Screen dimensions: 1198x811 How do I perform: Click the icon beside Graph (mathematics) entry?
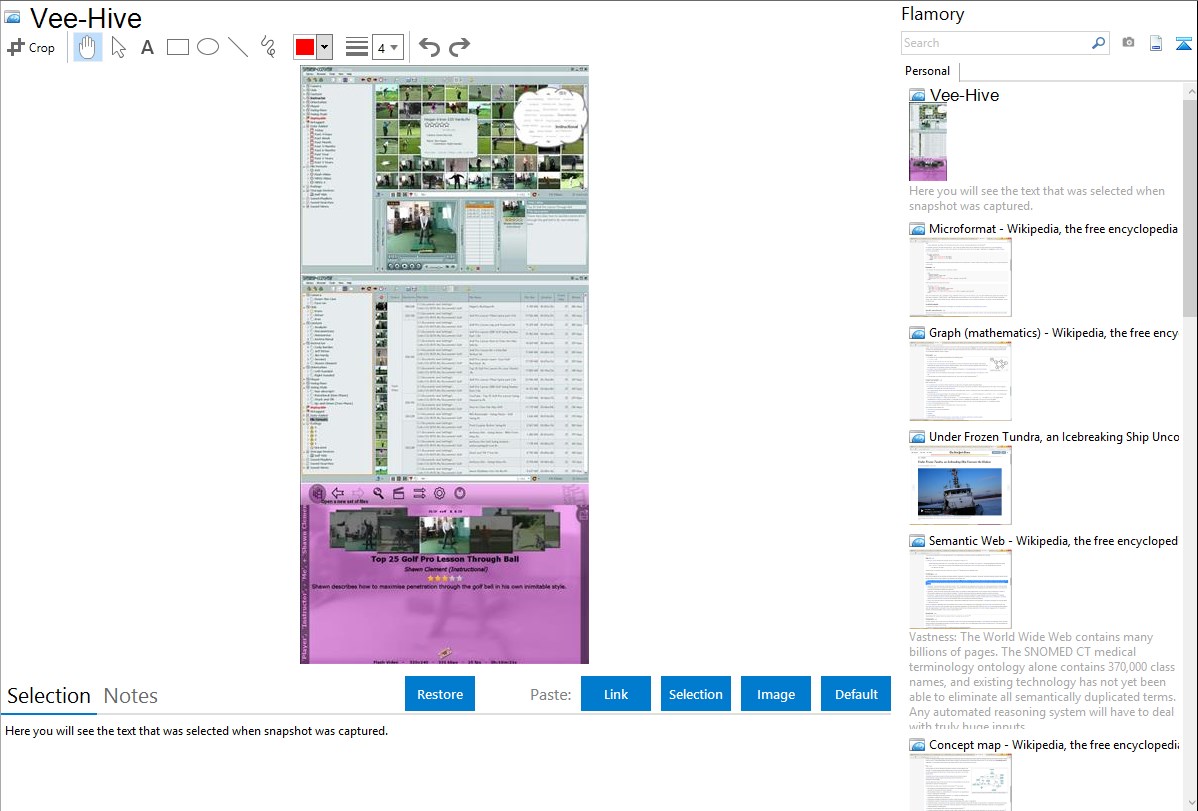click(x=917, y=333)
